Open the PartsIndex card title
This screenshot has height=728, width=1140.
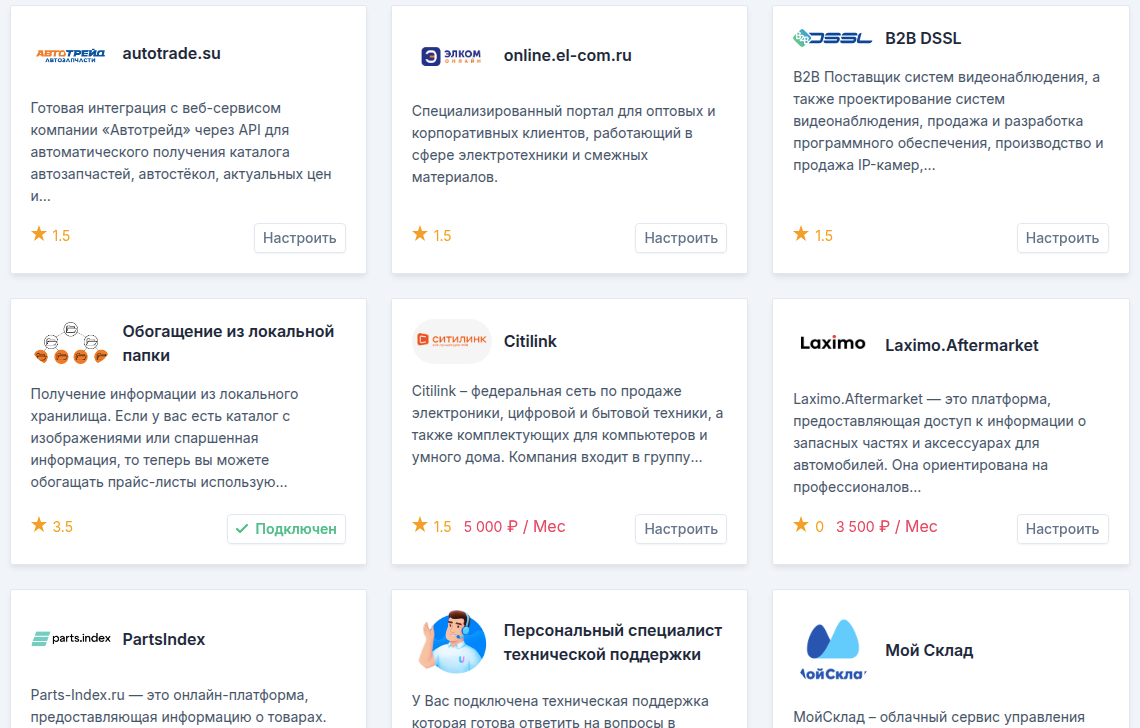tap(164, 639)
